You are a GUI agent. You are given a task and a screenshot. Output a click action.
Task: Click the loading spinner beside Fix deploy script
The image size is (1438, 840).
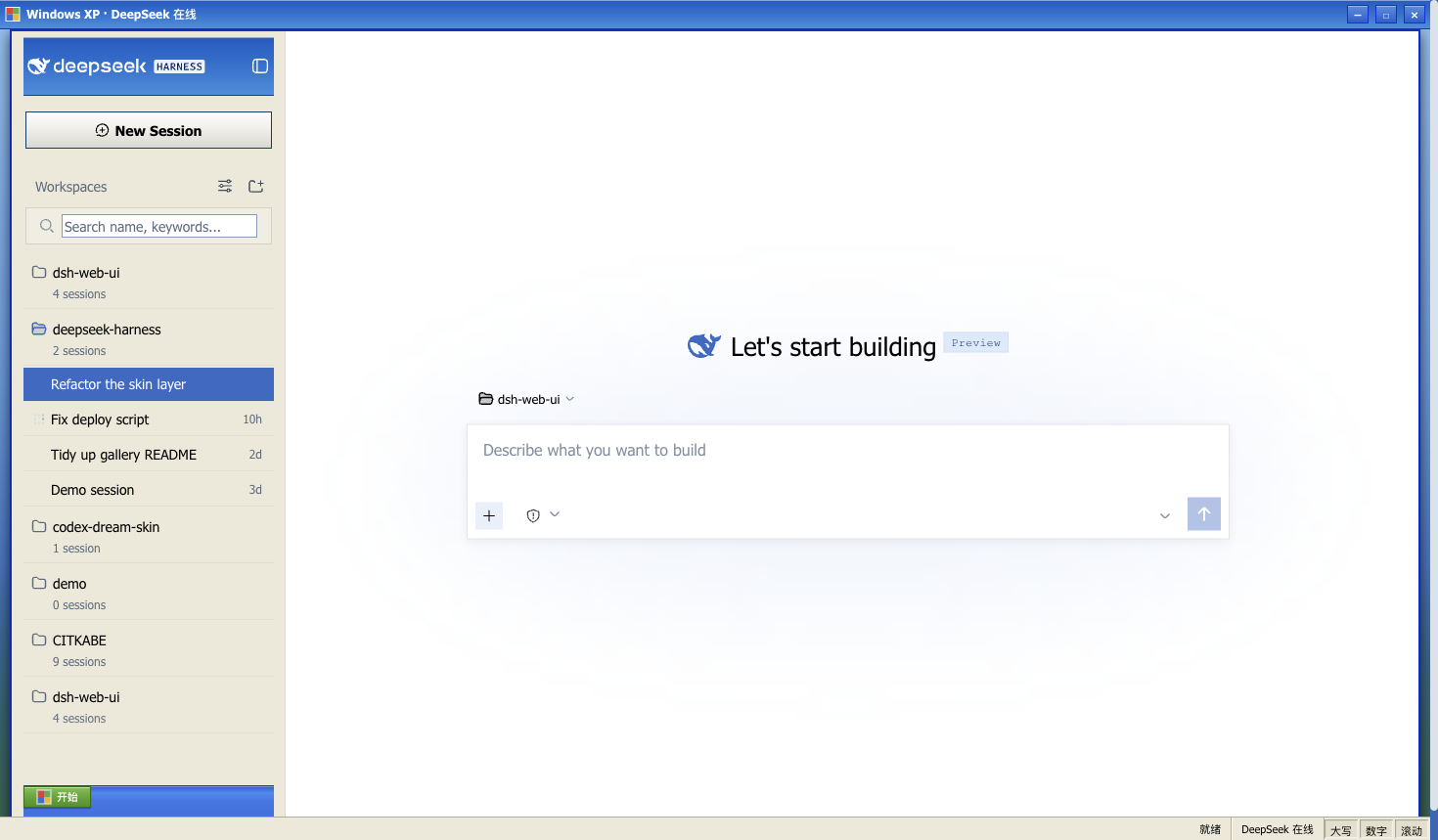coord(39,420)
